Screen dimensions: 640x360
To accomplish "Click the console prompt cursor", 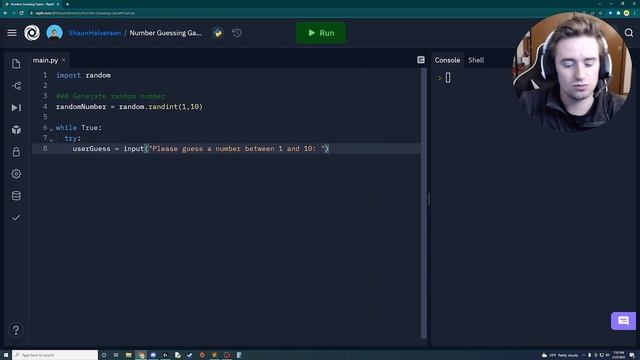I will click(x=448, y=78).
